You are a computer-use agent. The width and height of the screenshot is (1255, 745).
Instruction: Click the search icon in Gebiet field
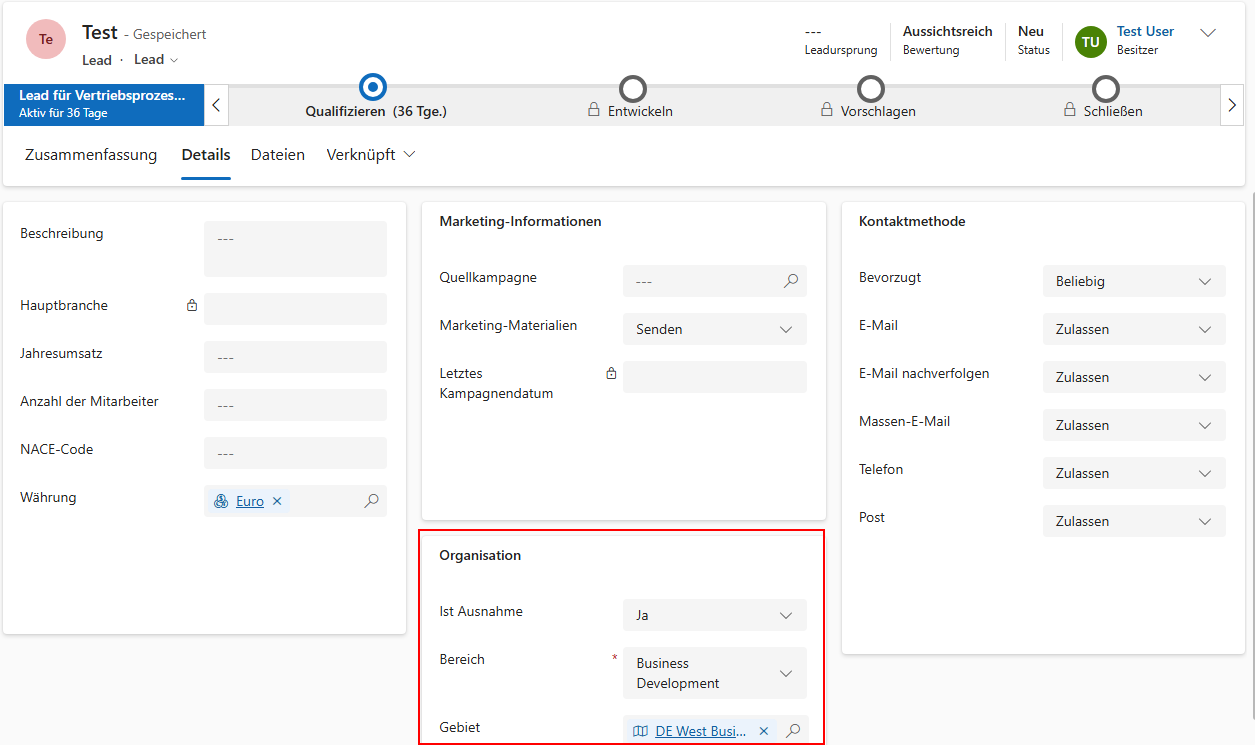click(793, 731)
